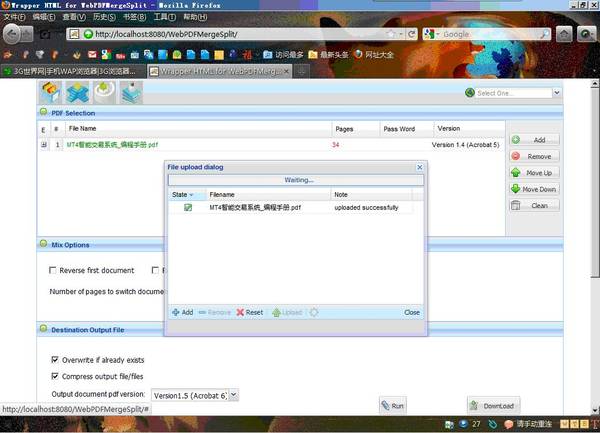
Task: Uncheck Compress output file/files option
Action: click(54, 377)
